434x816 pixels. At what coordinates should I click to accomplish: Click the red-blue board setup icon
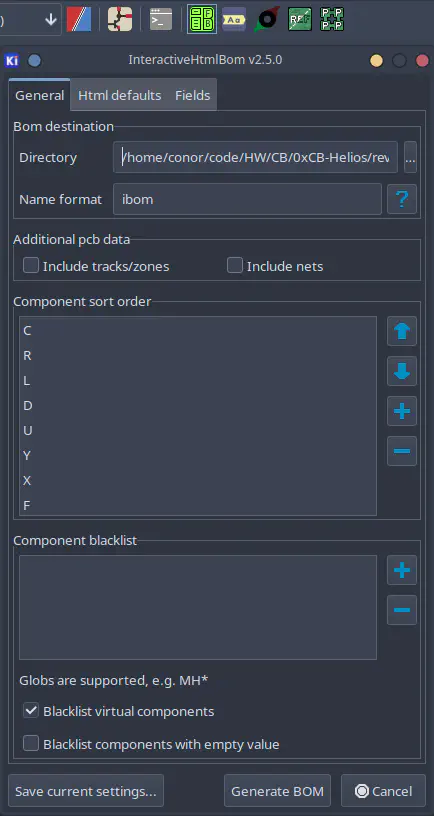(79, 20)
